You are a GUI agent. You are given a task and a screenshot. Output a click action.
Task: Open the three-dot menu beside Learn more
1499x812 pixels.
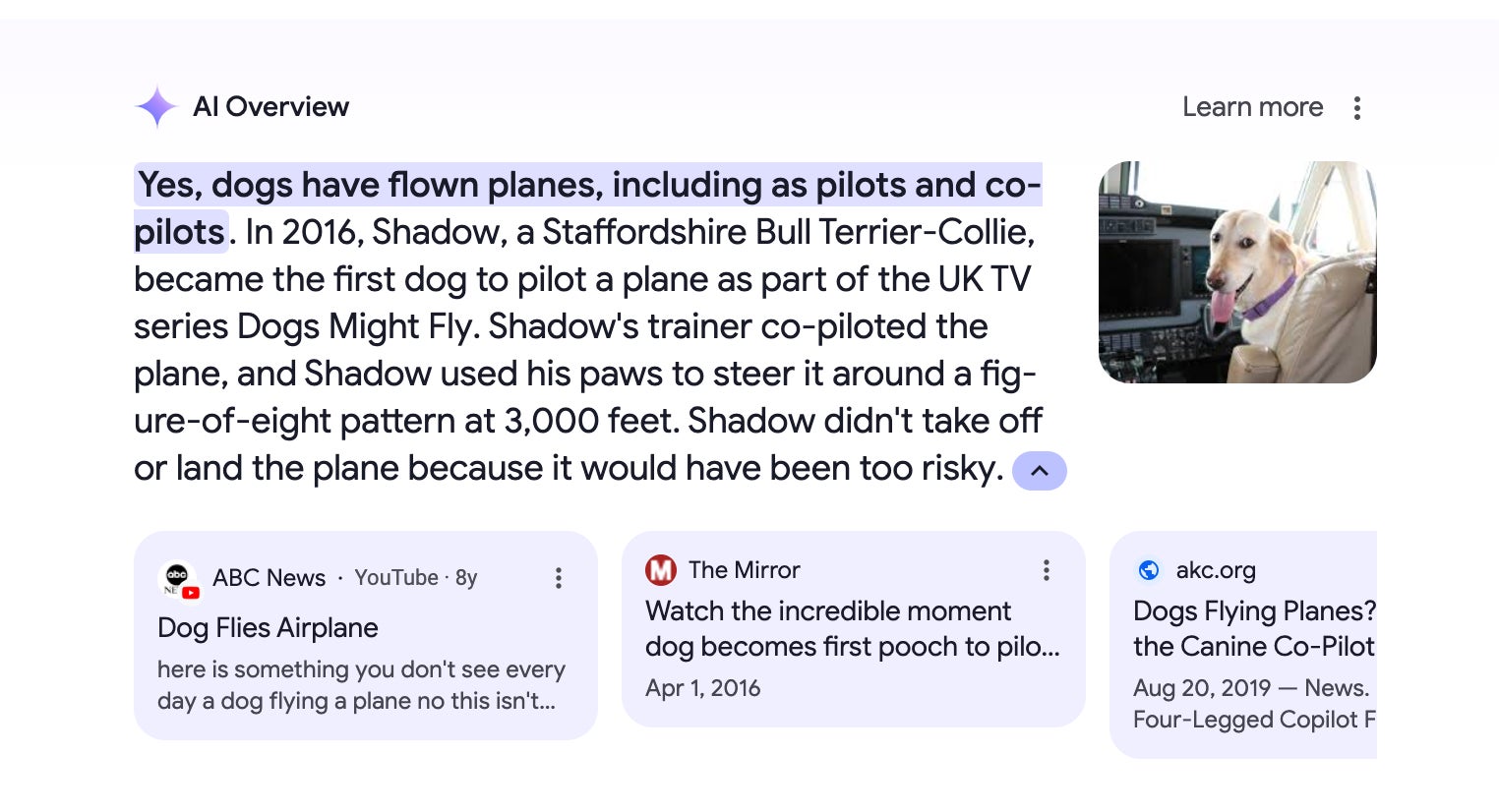pos(1357,108)
